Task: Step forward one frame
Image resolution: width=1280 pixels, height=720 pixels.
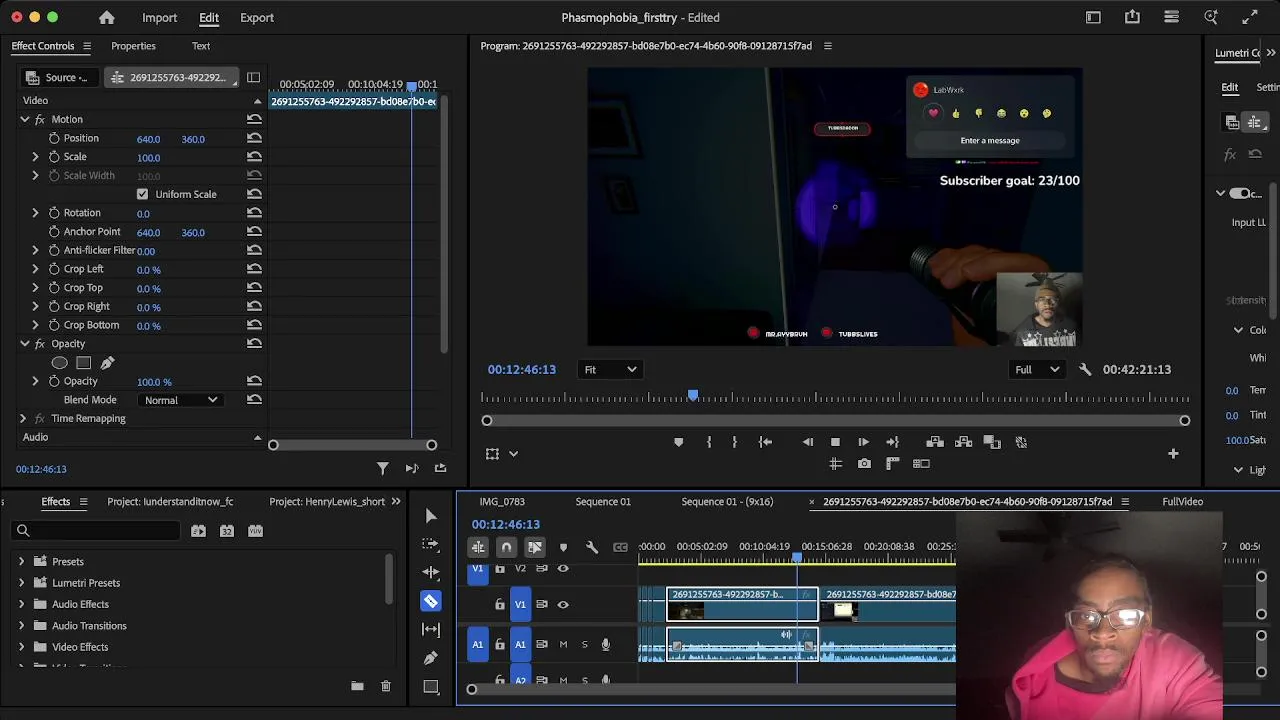Action: [863, 442]
